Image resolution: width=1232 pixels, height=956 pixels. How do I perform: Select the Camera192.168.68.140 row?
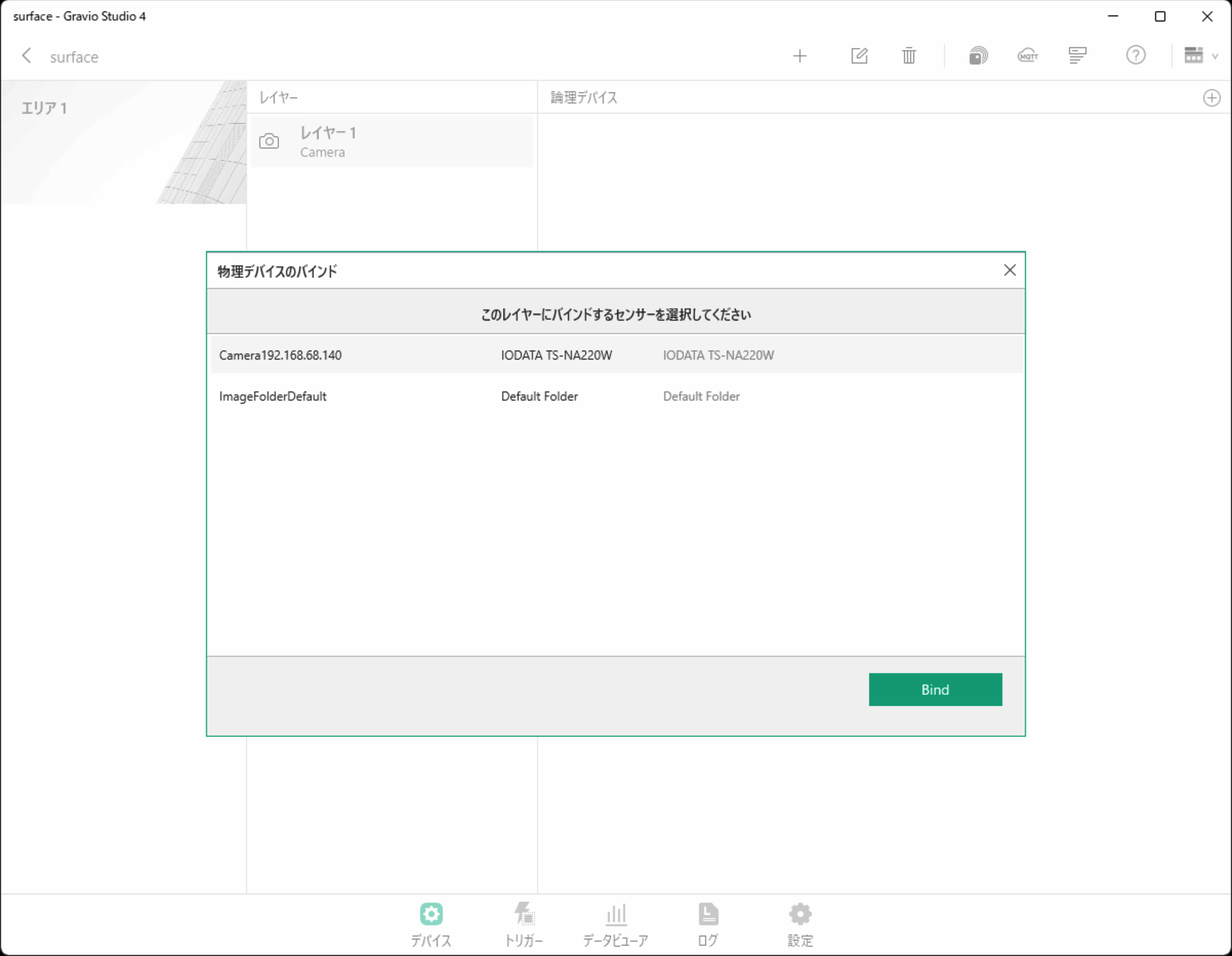[616, 355]
